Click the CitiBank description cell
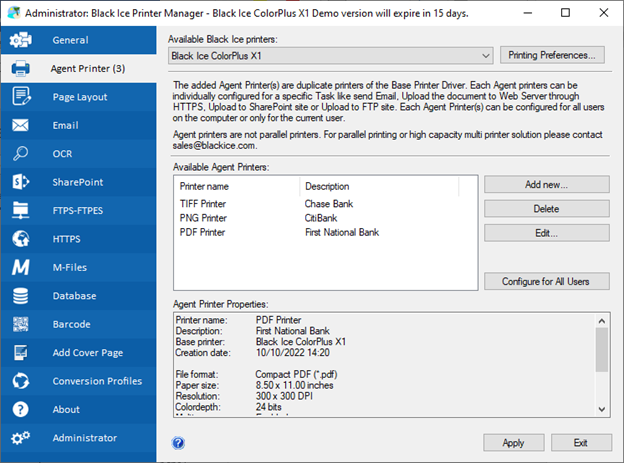This screenshot has height=463, width=624. (321, 218)
